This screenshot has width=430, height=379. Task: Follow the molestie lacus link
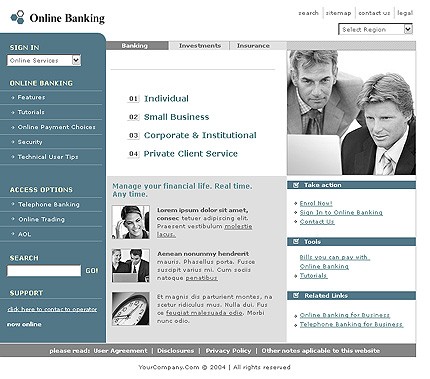[x=238, y=226]
